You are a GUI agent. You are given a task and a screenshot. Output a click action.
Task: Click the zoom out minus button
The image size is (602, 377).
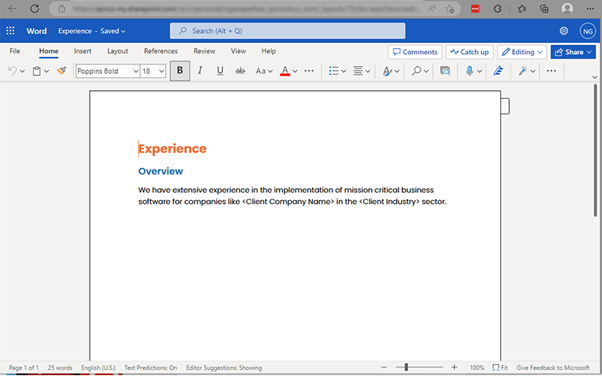click(384, 367)
